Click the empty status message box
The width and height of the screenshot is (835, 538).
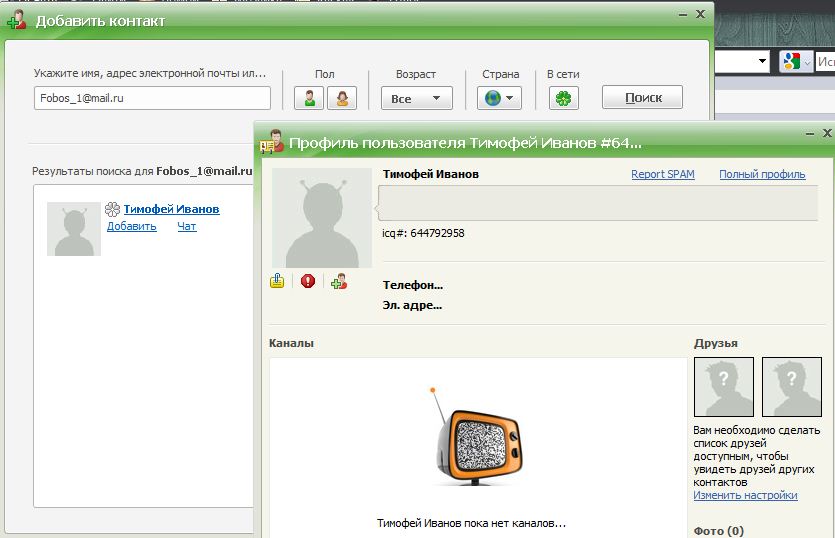pos(598,203)
